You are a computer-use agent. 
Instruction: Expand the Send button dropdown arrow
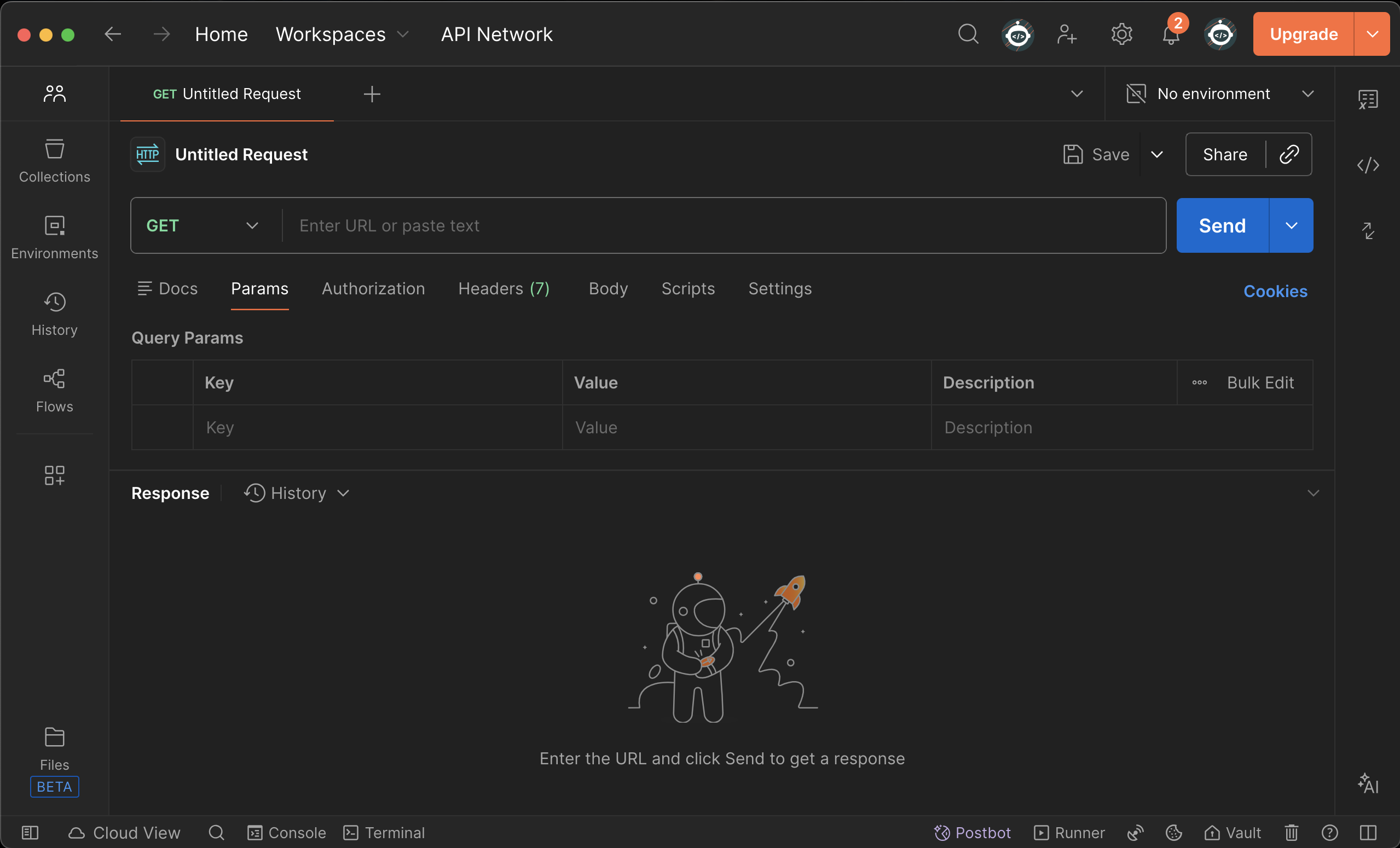point(1291,225)
